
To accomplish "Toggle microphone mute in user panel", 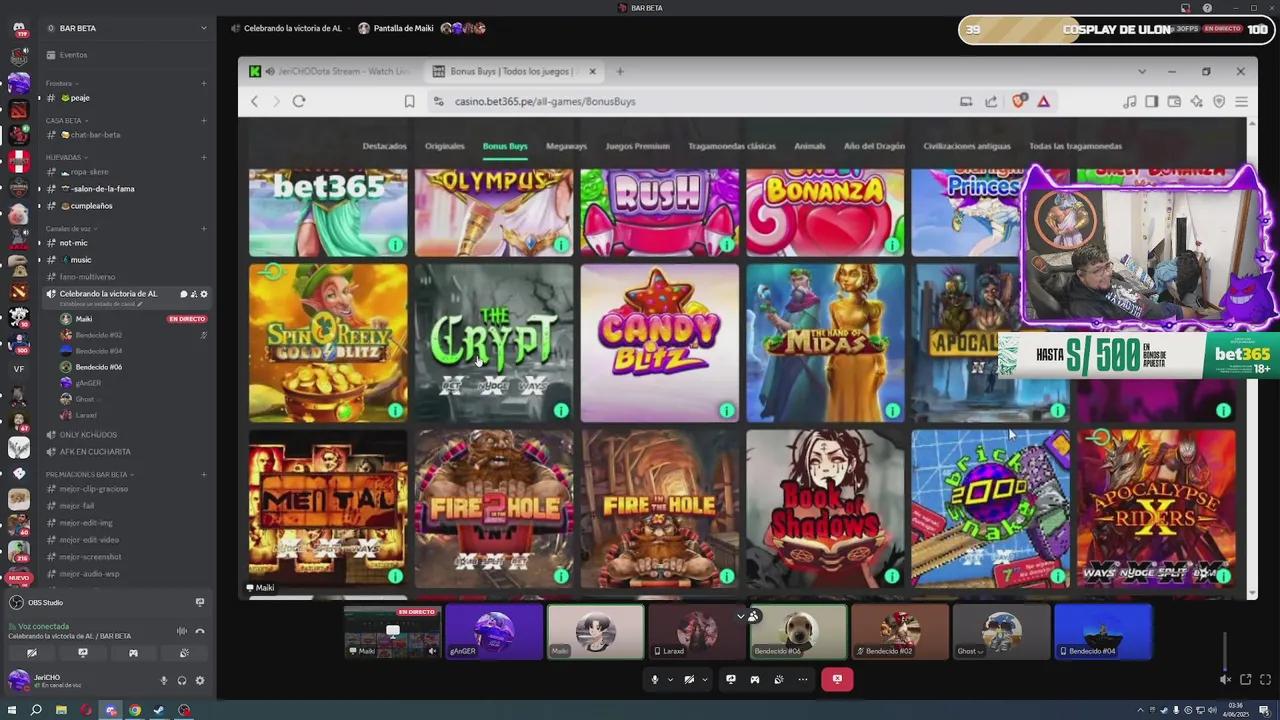I will click(x=164, y=681).
